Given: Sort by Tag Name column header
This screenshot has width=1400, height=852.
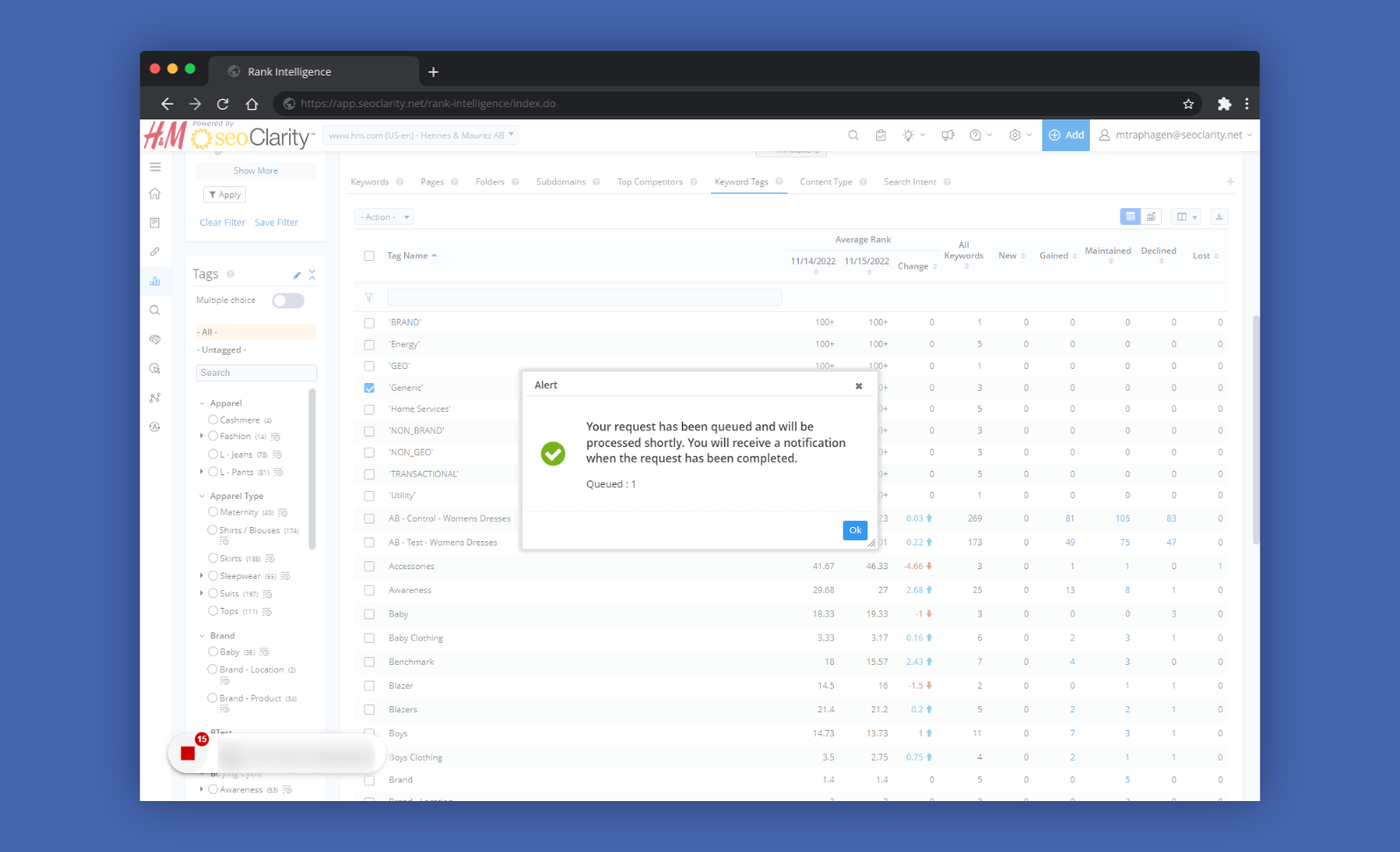Looking at the screenshot, I should pos(412,256).
